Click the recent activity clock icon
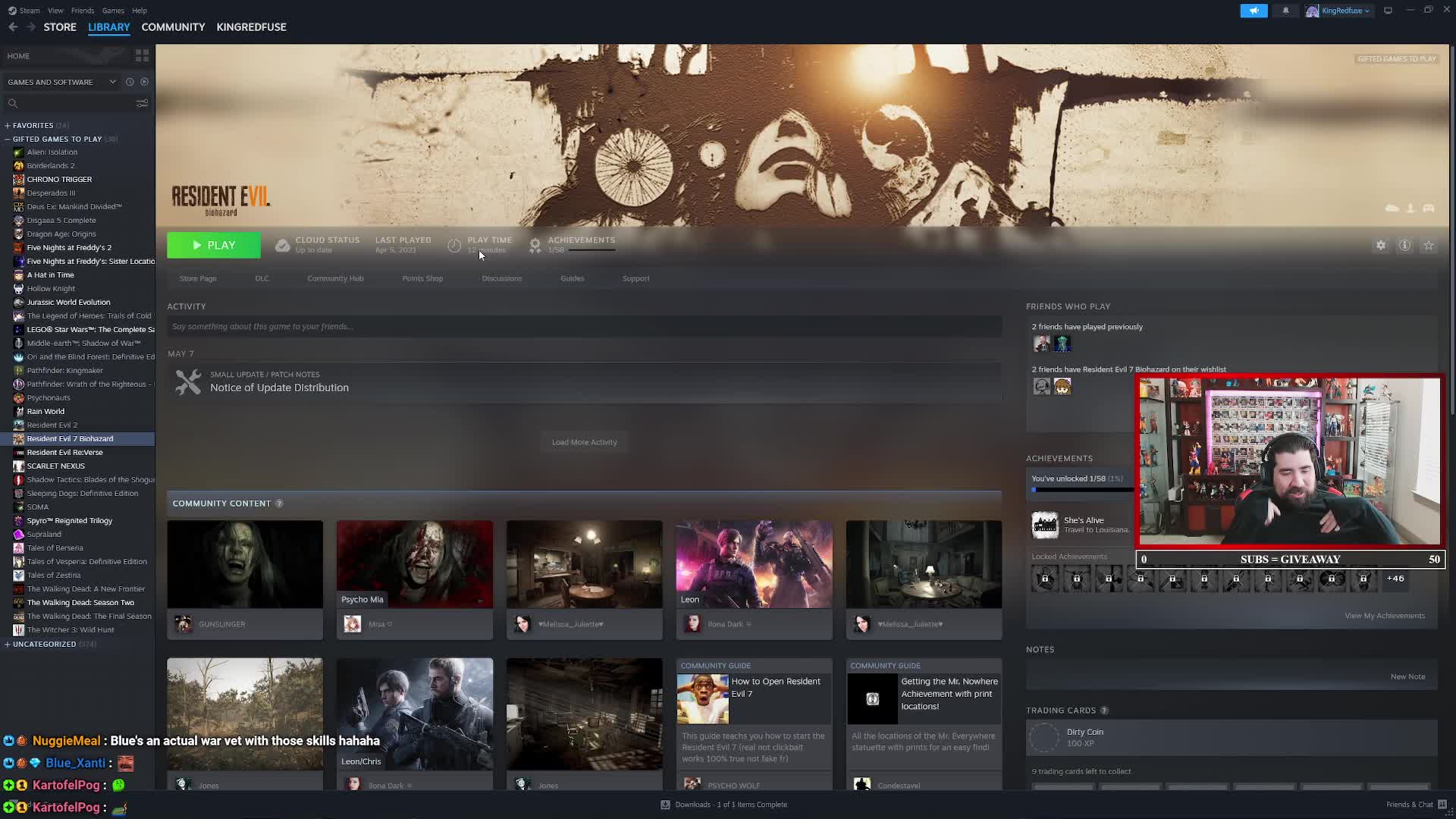This screenshot has width=1456, height=819. (130, 82)
